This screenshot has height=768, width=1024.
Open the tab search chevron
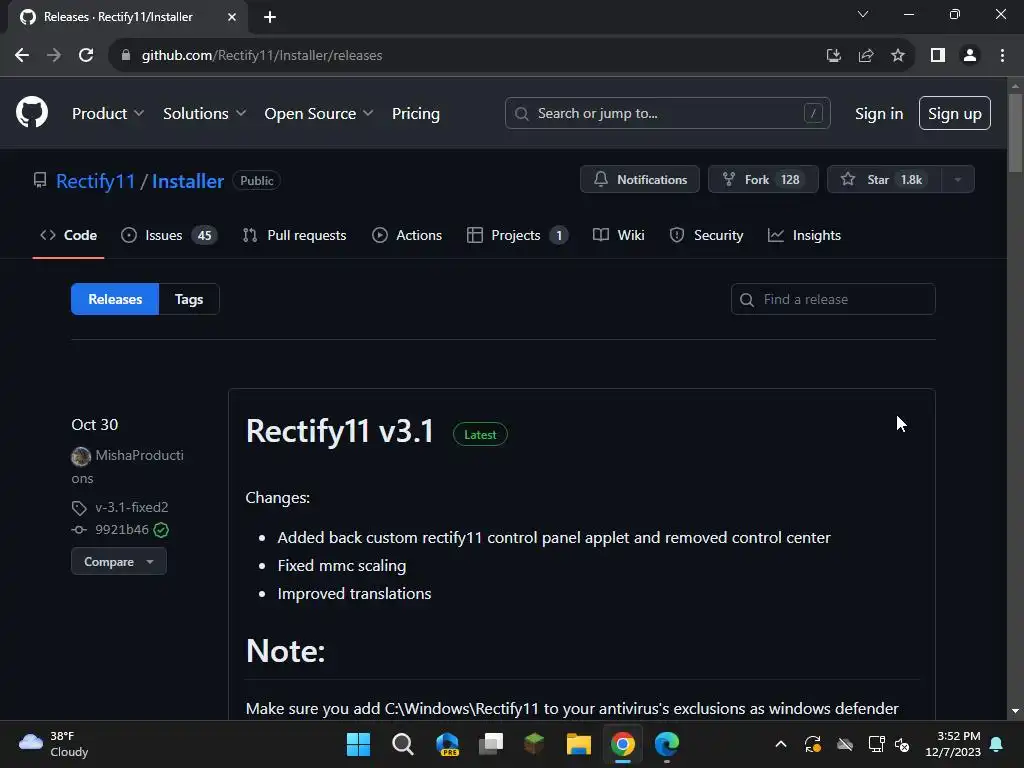pyautogui.click(x=863, y=14)
